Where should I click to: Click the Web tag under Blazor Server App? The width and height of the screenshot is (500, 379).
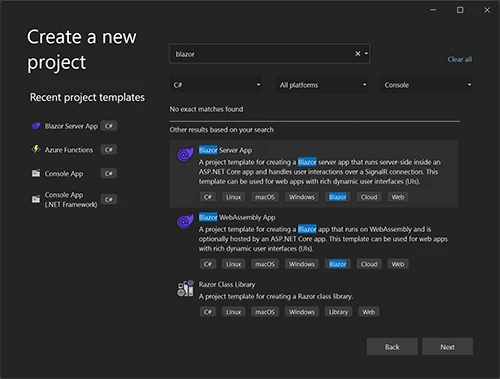pyautogui.click(x=398, y=197)
